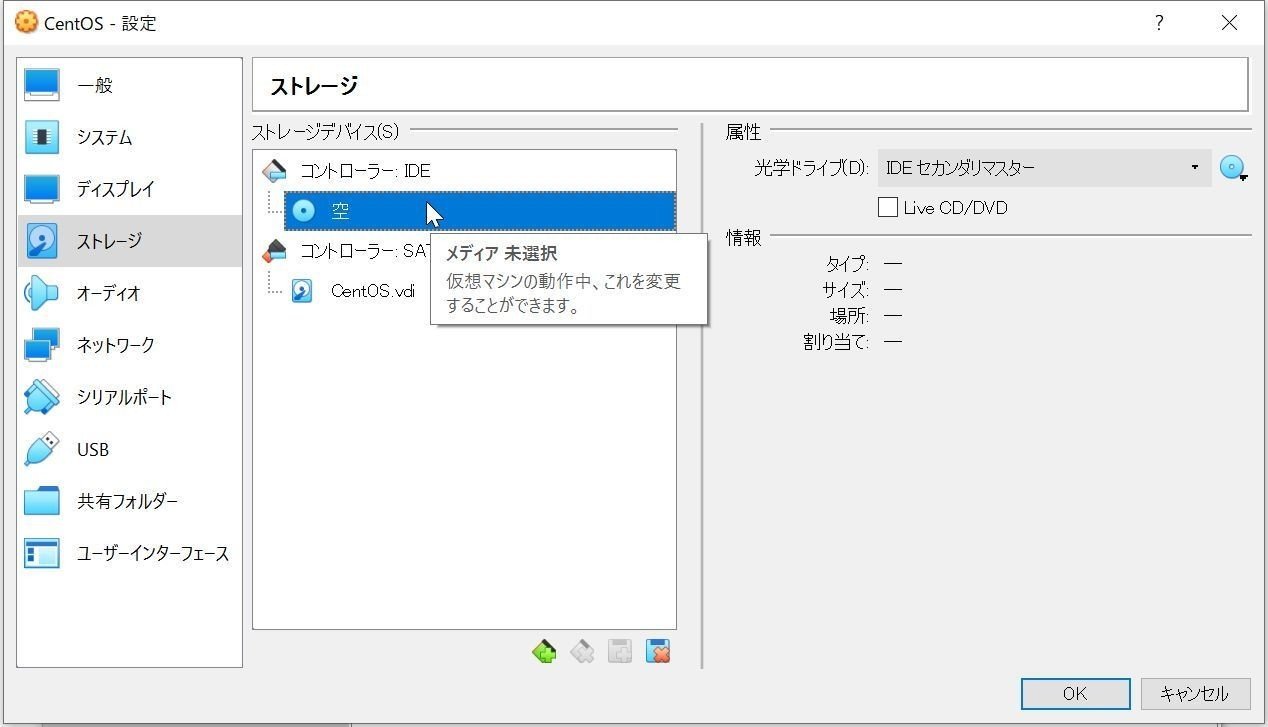Click the OK button
The image size is (1268, 727).
pos(1075,694)
